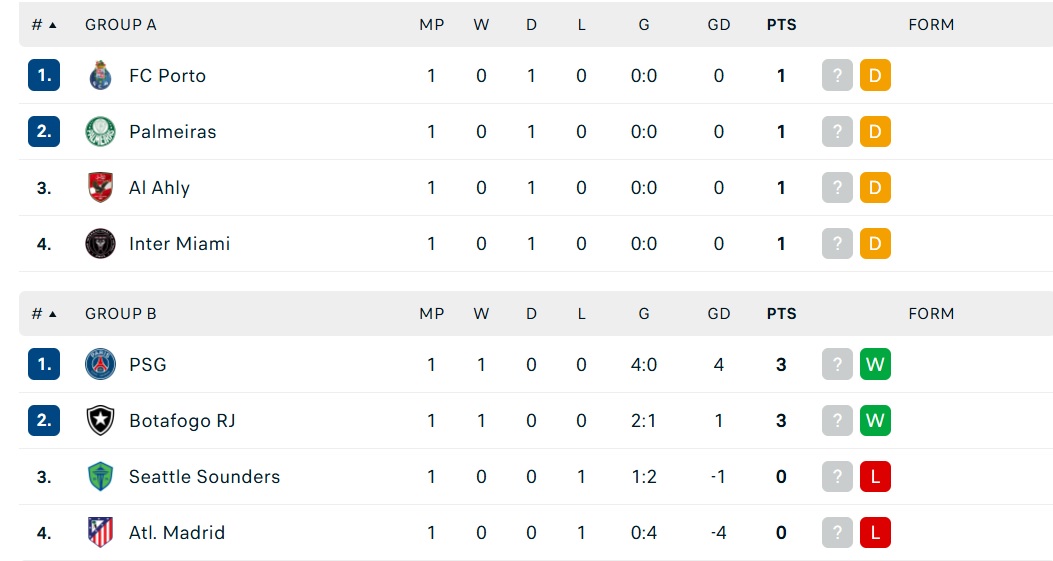Sort Group A by MP column
Image resolution: width=1053 pixels, height=561 pixels.
point(431,24)
